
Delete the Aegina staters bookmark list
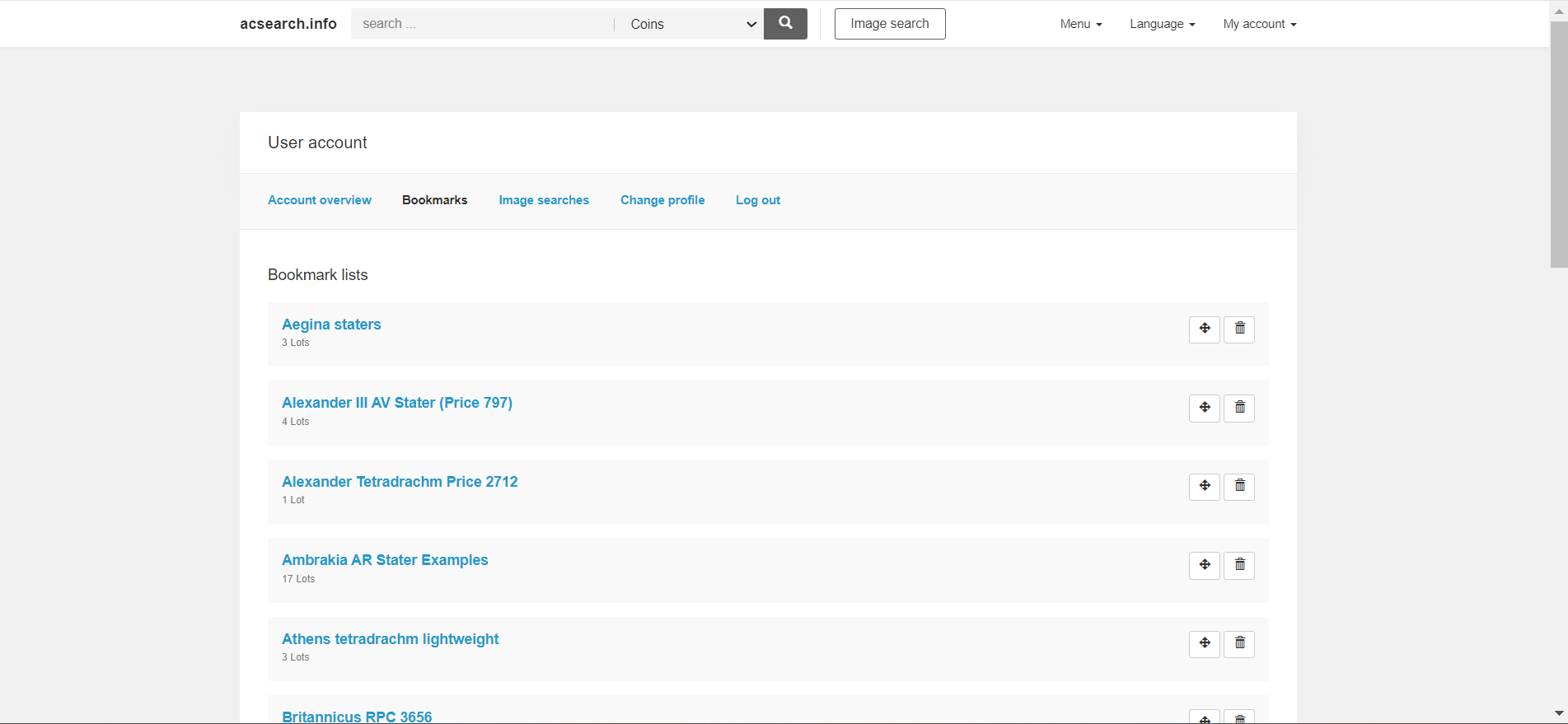click(x=1239, y=329)
